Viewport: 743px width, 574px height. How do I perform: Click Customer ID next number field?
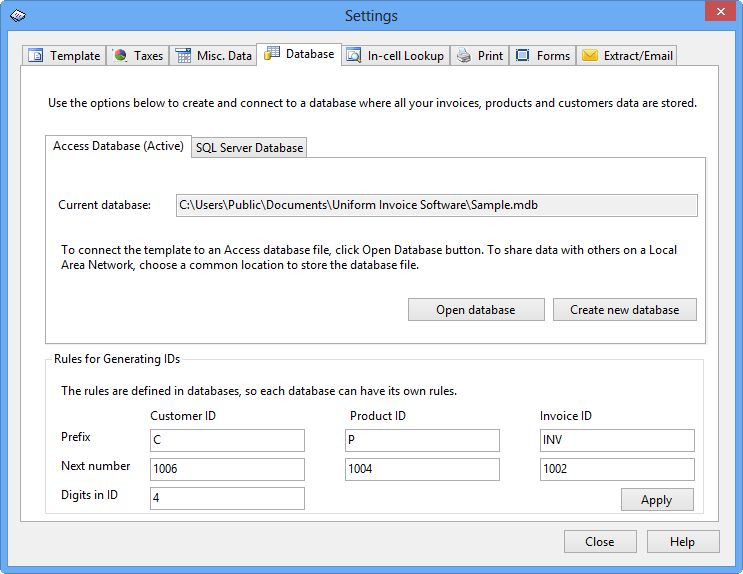(x=227, y=469)
